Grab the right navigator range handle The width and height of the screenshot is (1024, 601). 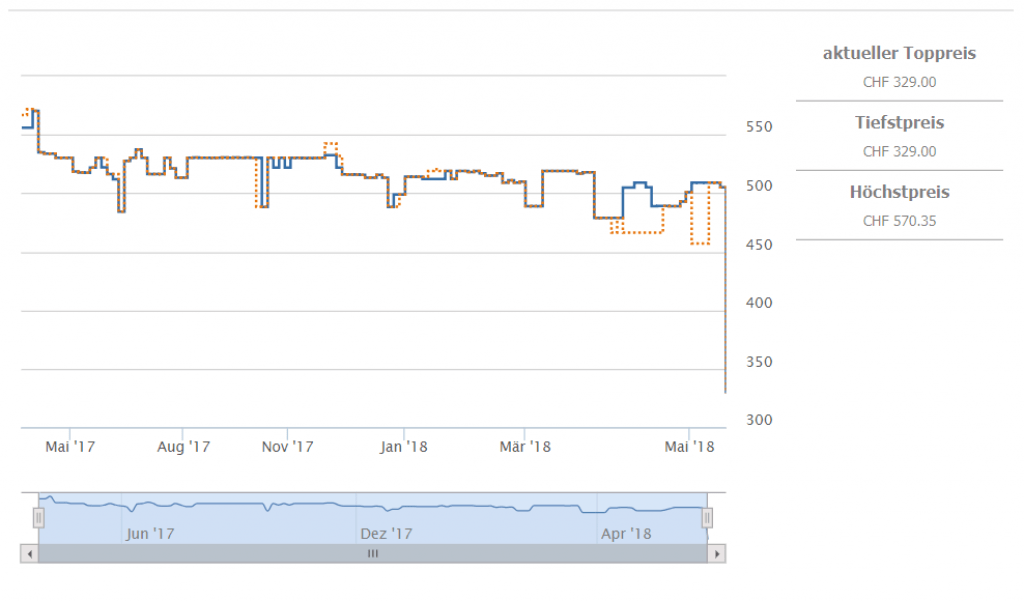(707, 518)
